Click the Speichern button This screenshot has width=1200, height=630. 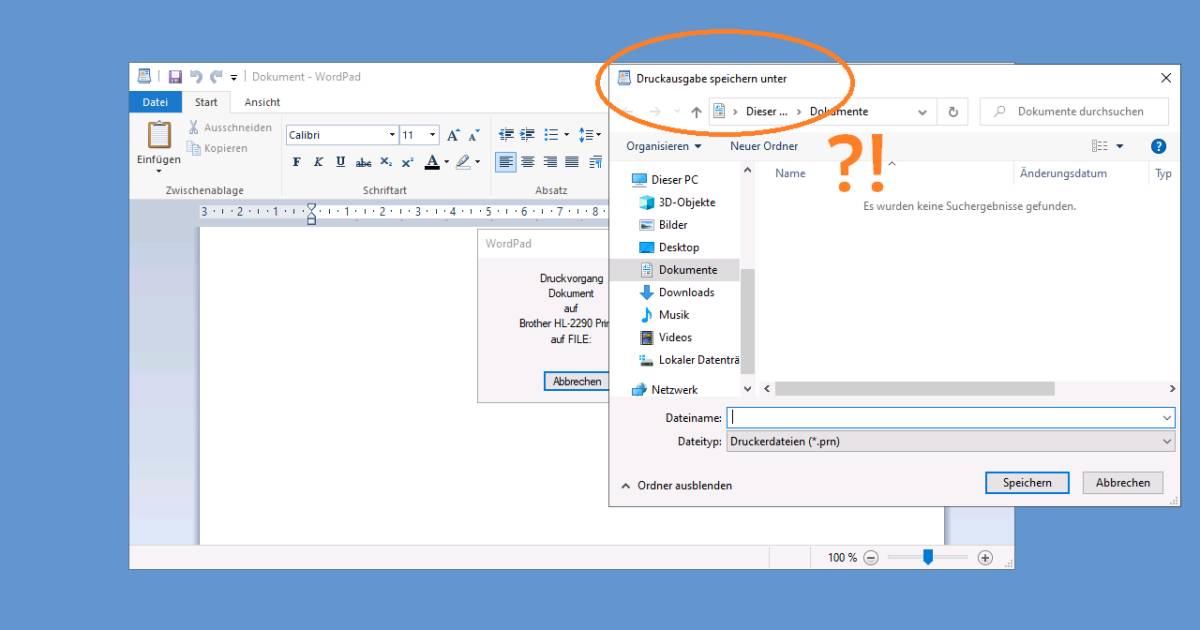pyautogui.click(x=1027, y=482)
